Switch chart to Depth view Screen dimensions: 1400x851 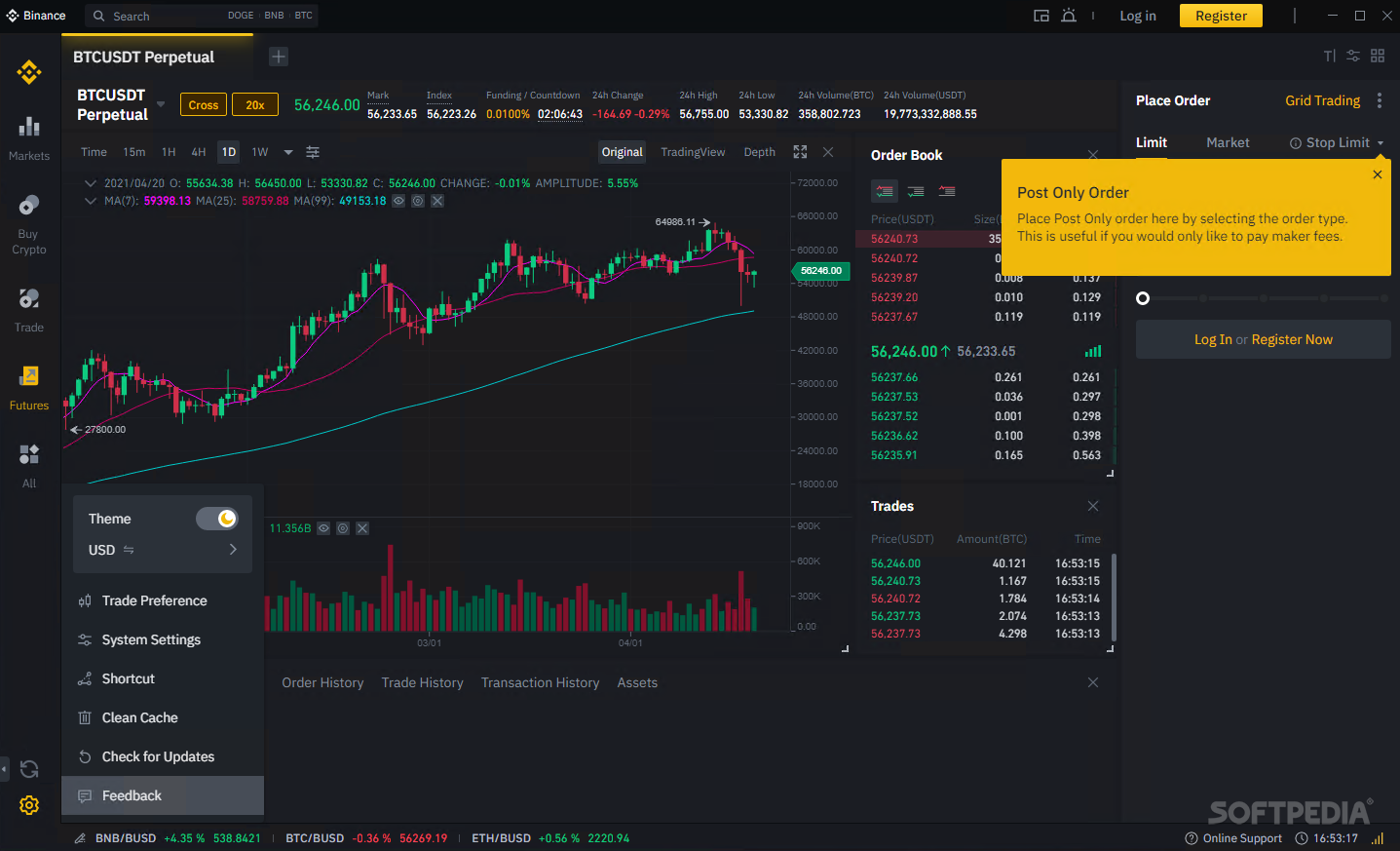760,152
